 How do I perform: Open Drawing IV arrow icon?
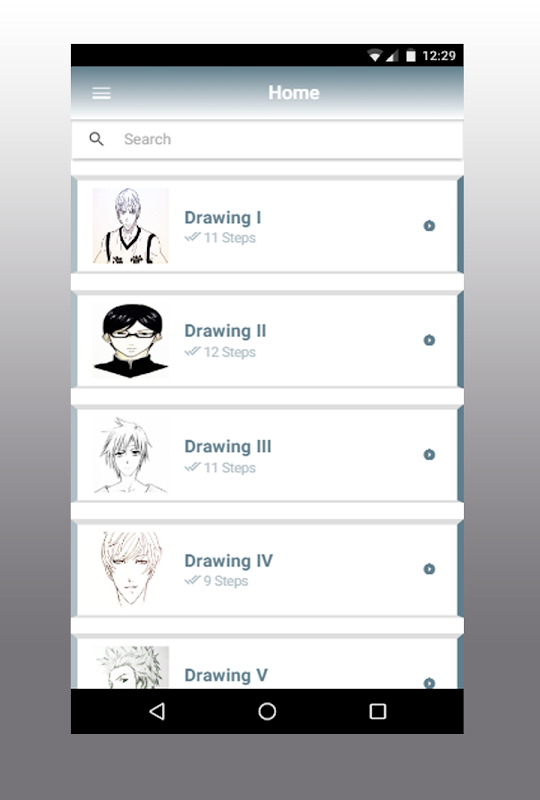(x=429, y=568)
